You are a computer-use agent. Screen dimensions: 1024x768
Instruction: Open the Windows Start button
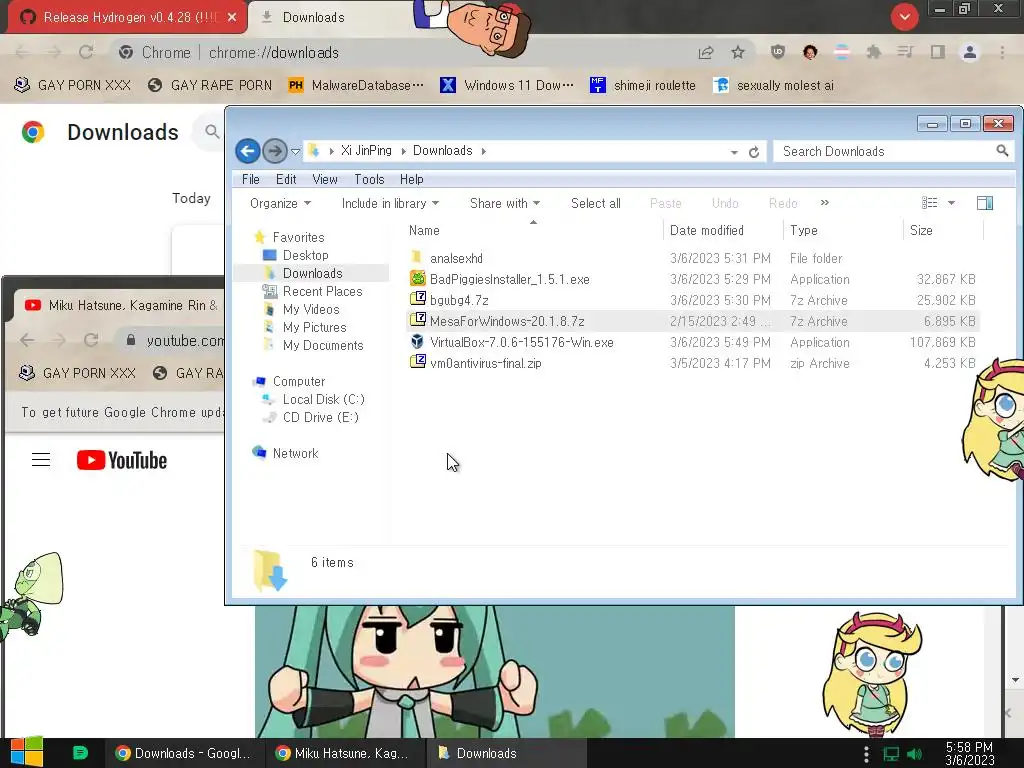click(27, 752)
